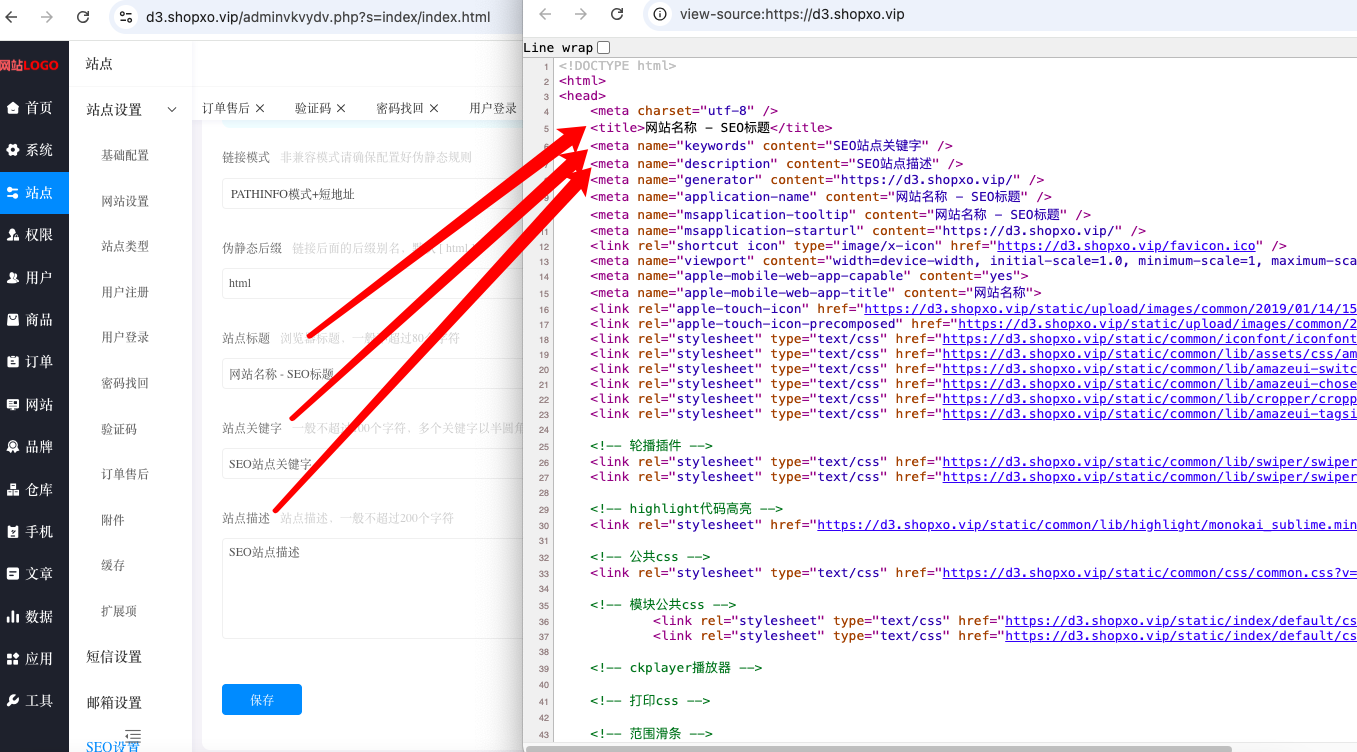Follow the common.css stylesheet link

pos(1150,573)
